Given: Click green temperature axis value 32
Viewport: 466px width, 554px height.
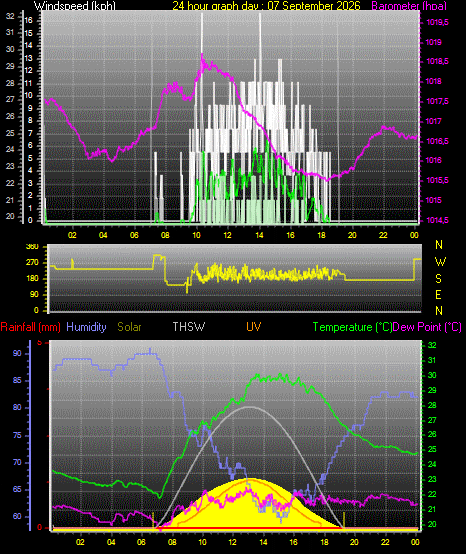Looking at the screenshot, I should pyautogui.click(x=432, y=346).
